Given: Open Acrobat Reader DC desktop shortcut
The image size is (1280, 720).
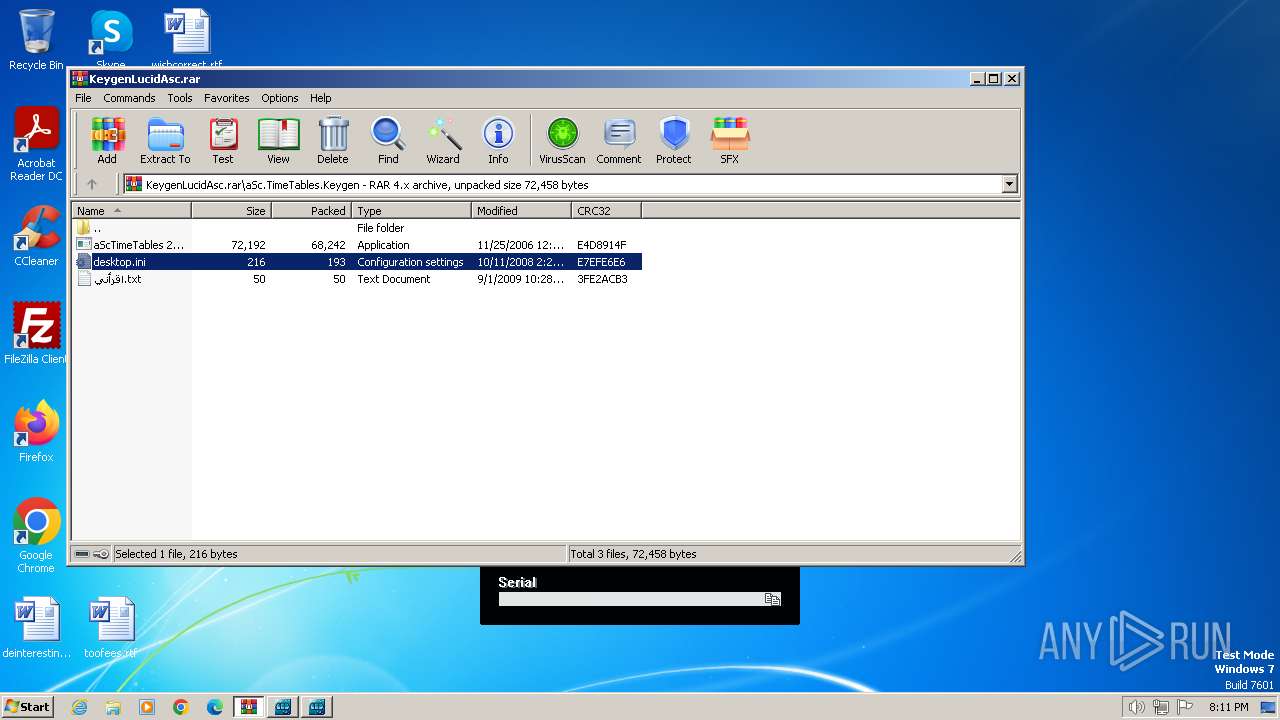Looking at the screenshot, I should click(36, 145).
